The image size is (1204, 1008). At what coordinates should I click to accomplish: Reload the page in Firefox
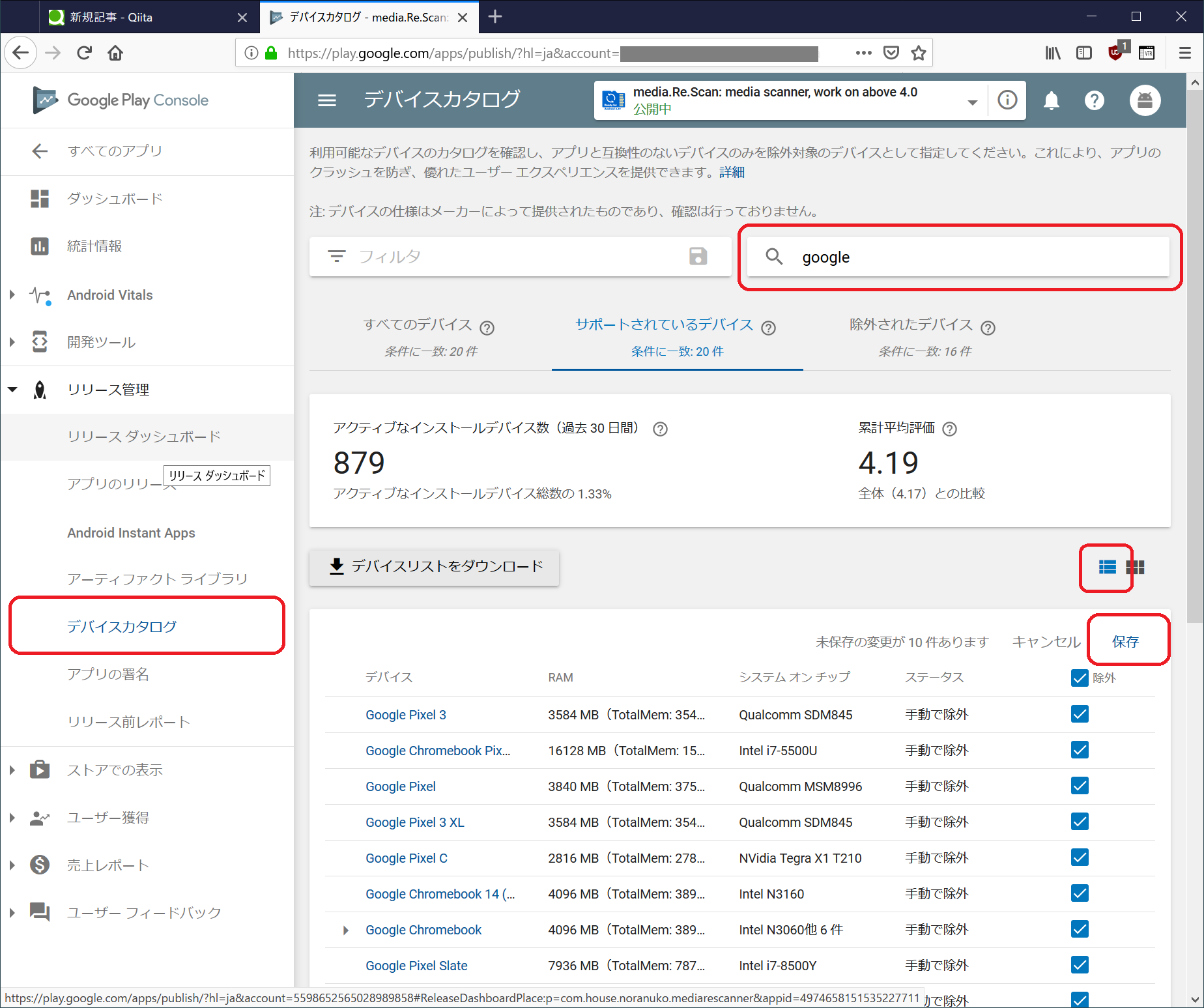coord(84,53)
